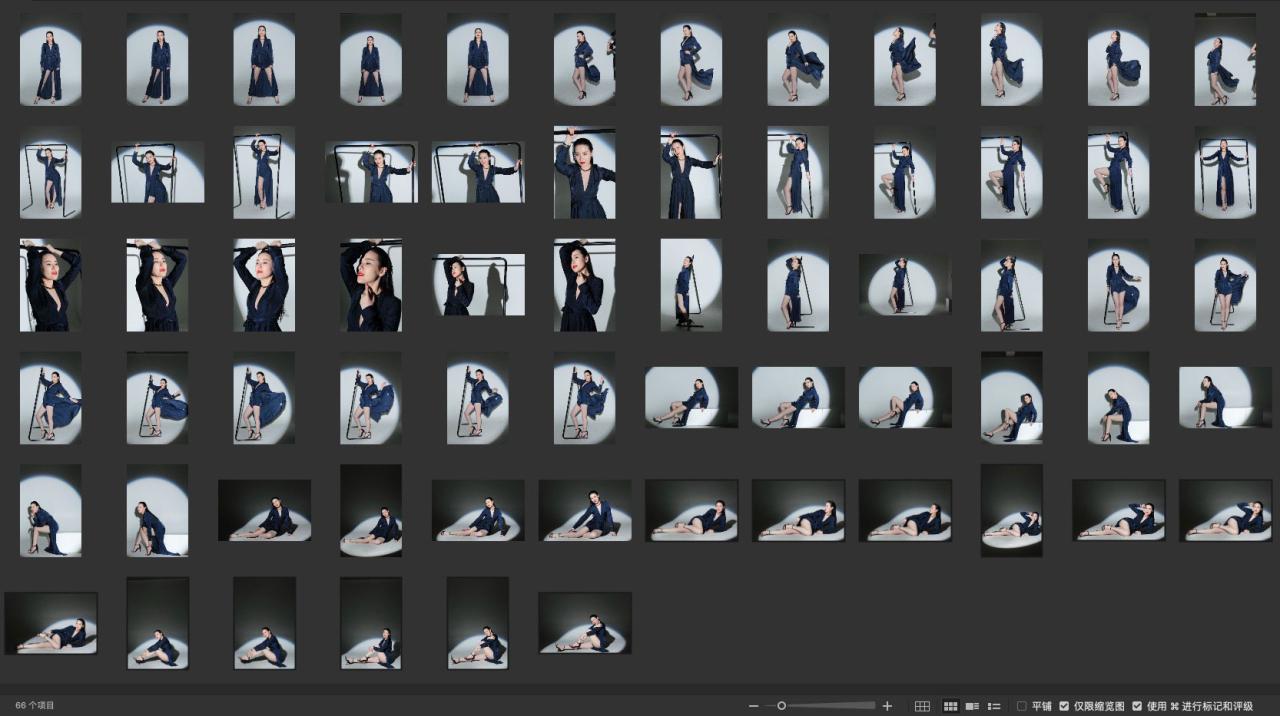Click the plus button to enlarge thumbnails

(x=887, y=706)
